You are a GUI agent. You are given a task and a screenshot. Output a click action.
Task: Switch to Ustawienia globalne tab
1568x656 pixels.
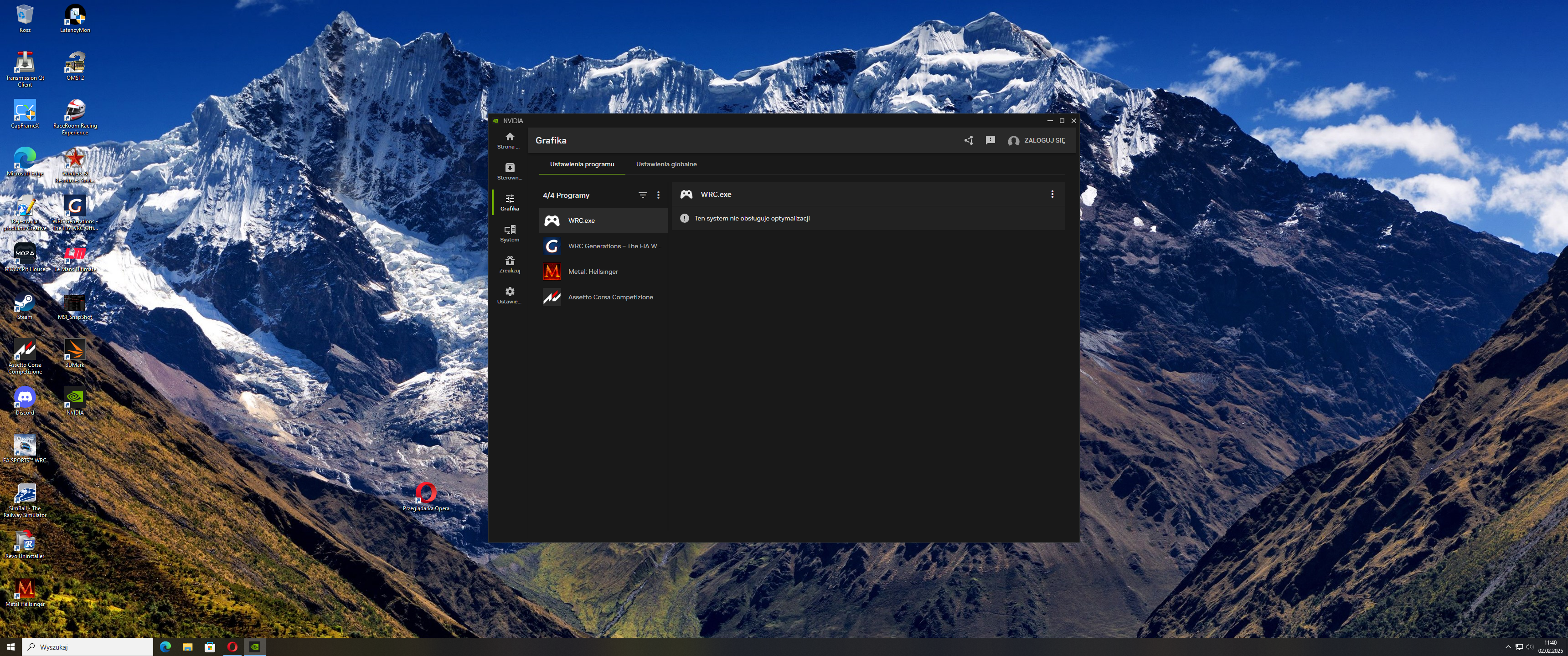click(666, 164)
